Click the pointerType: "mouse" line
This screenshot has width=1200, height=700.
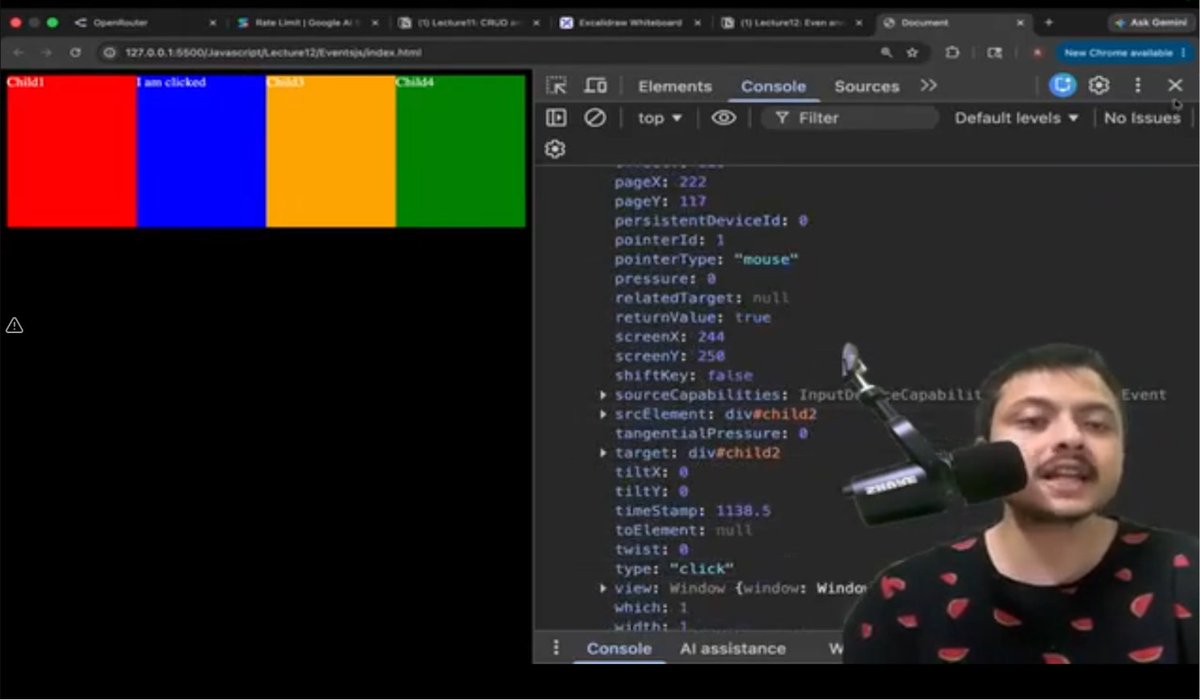(706, 260)
